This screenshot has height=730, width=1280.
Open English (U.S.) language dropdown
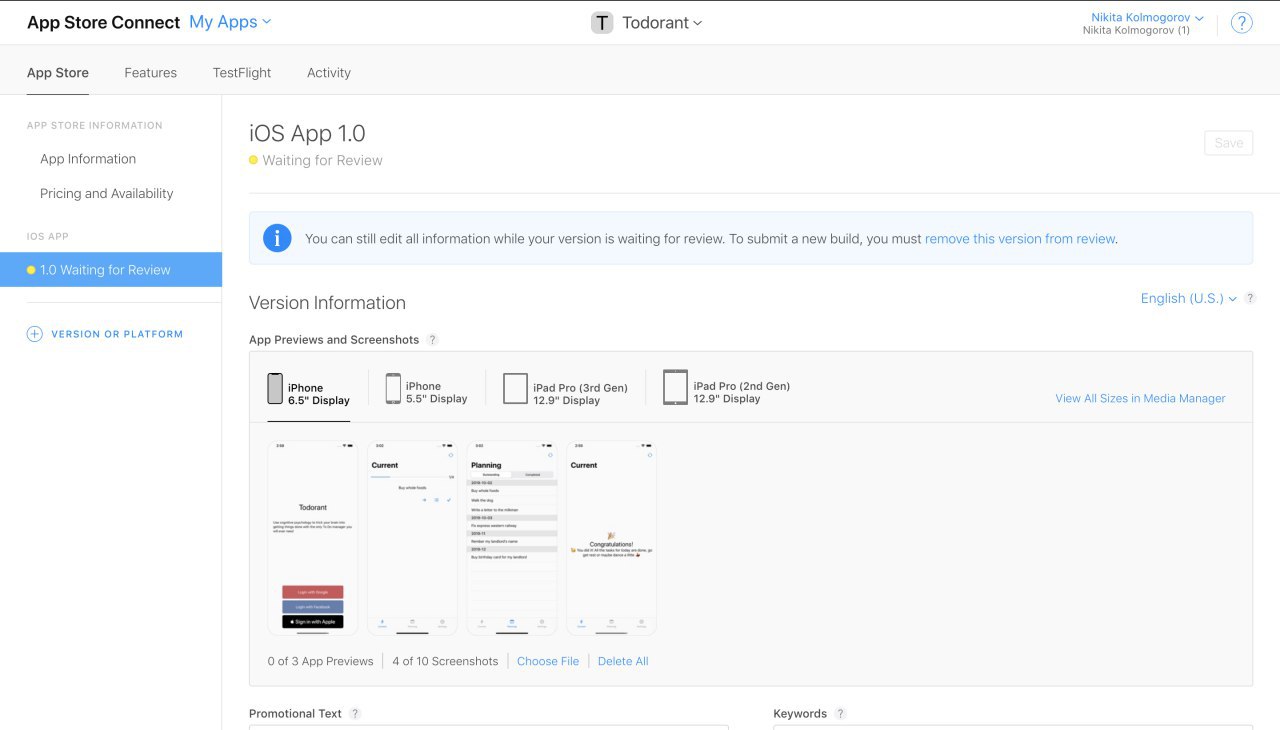pos(1189,298)
